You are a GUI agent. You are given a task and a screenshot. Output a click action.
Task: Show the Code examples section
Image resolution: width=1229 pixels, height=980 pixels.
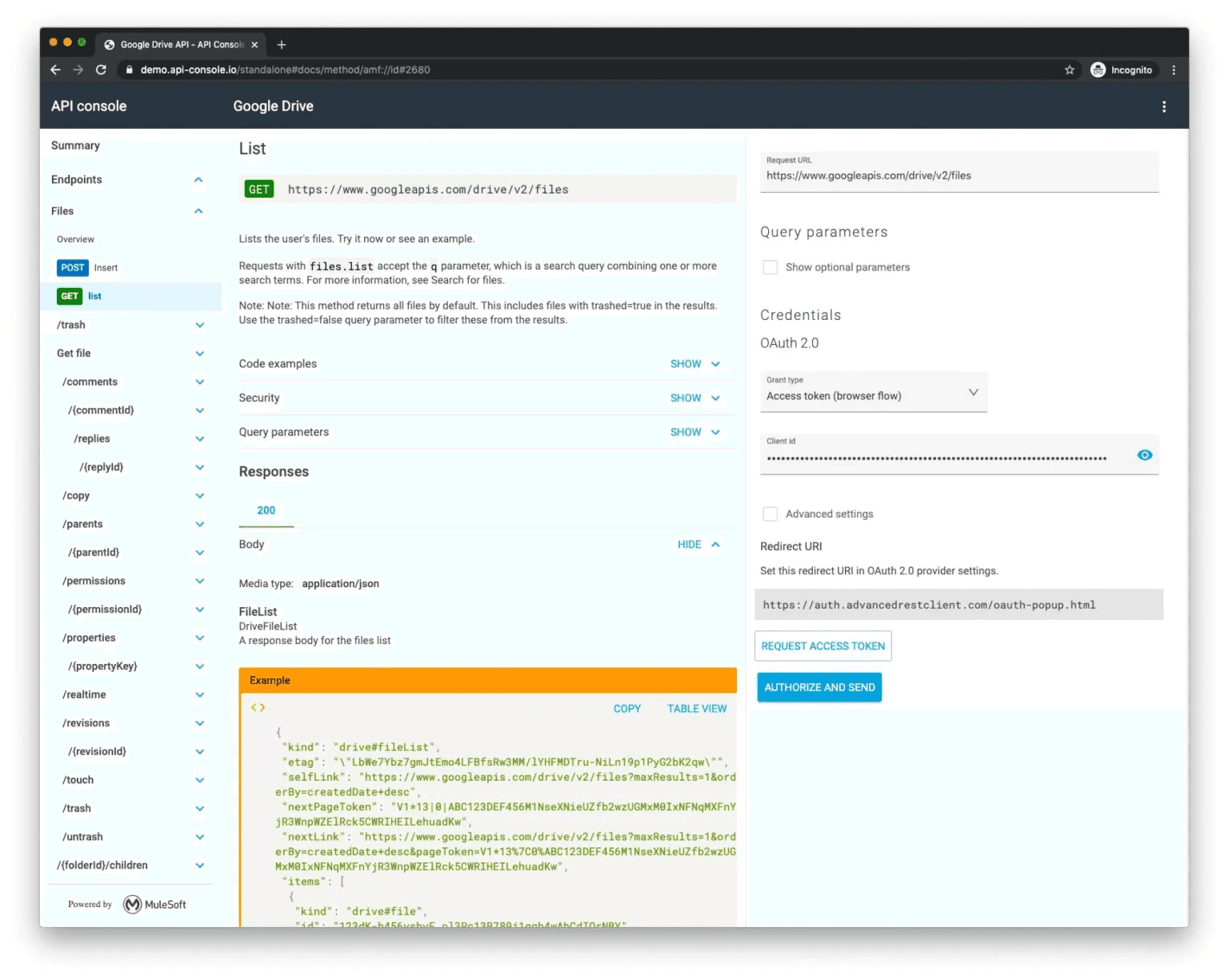(x=695, y=364)
